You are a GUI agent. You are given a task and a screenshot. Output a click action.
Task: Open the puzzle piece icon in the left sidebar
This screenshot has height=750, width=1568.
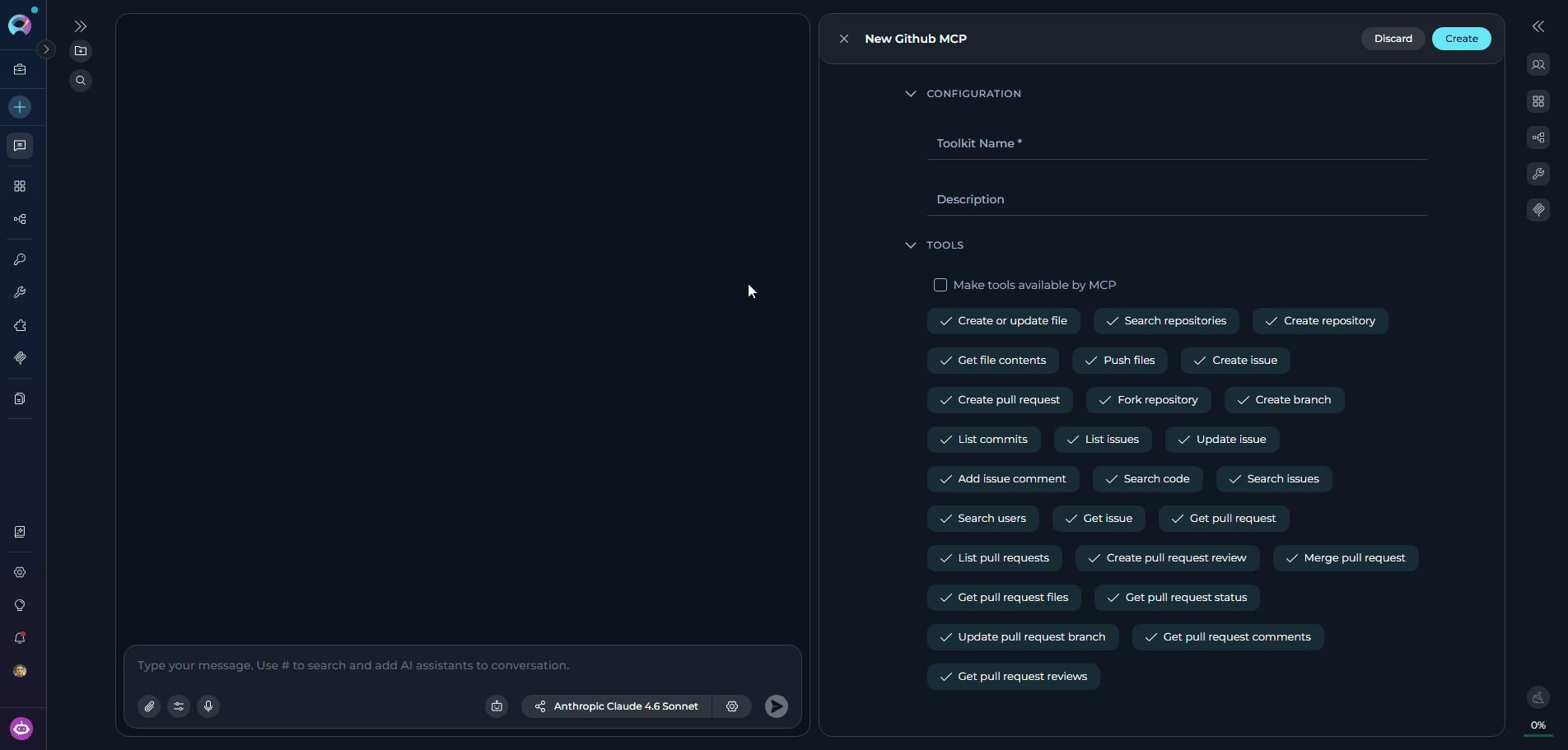(20, 325)
